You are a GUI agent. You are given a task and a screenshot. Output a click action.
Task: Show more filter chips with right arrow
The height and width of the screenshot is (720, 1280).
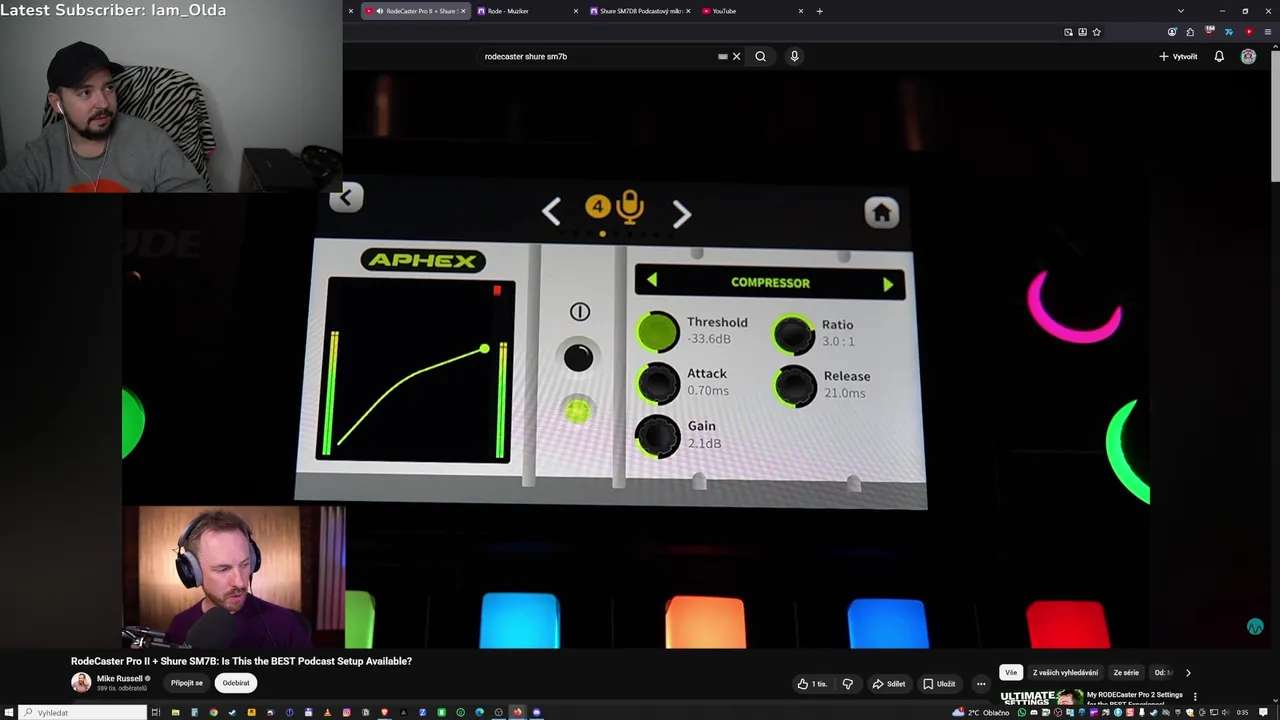pos(1188,673)
